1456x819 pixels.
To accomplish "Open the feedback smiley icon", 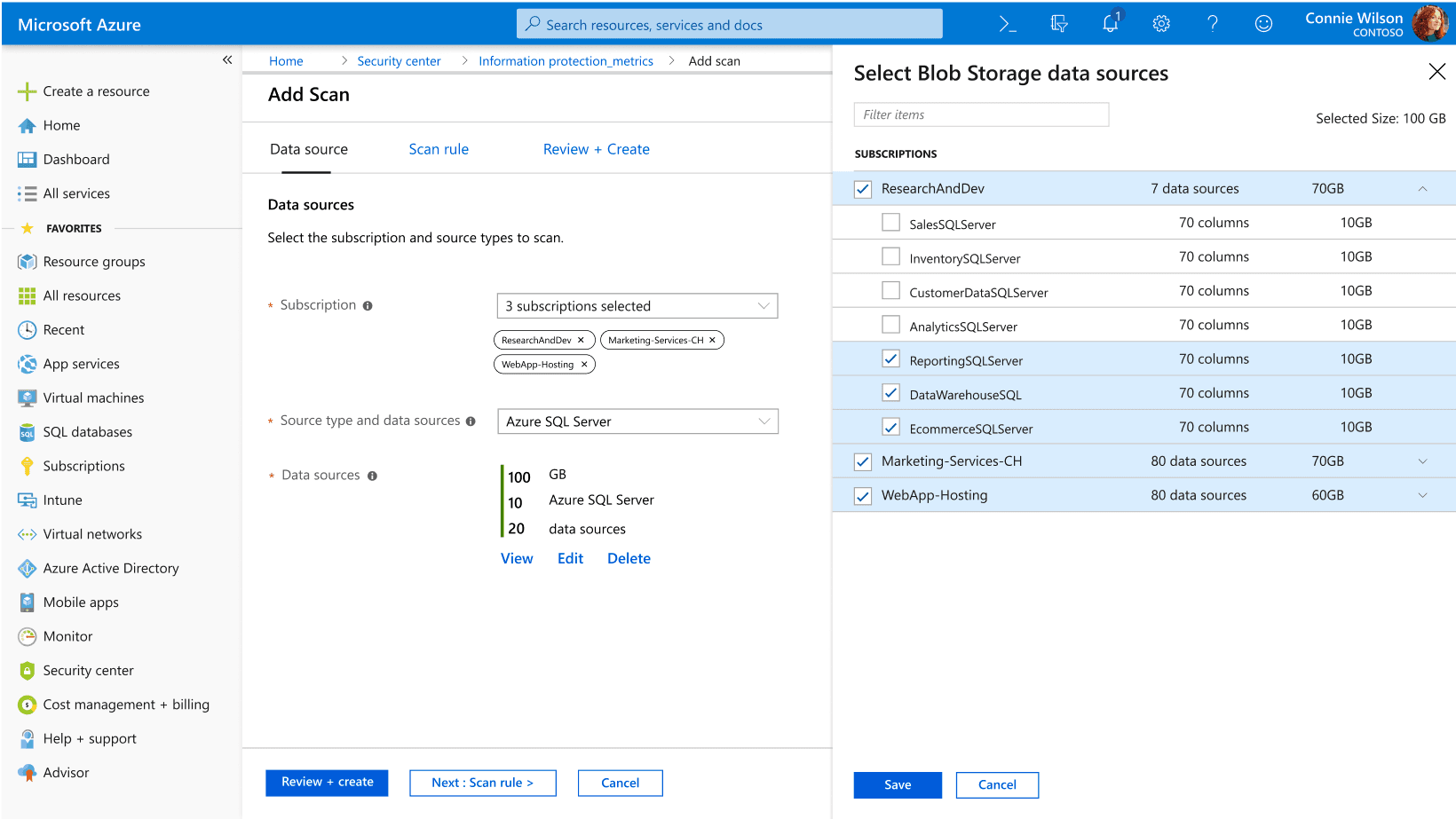I will [1263, 24].
